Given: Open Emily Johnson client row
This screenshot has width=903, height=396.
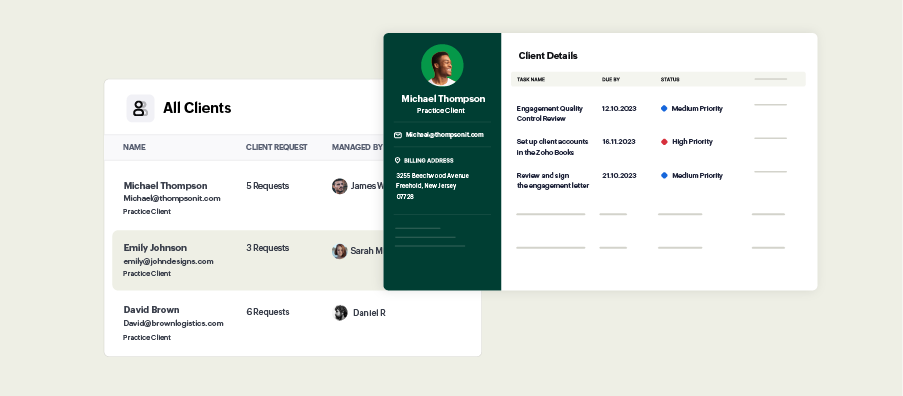Looking at the screenshot, I should (x=248, y=260).
